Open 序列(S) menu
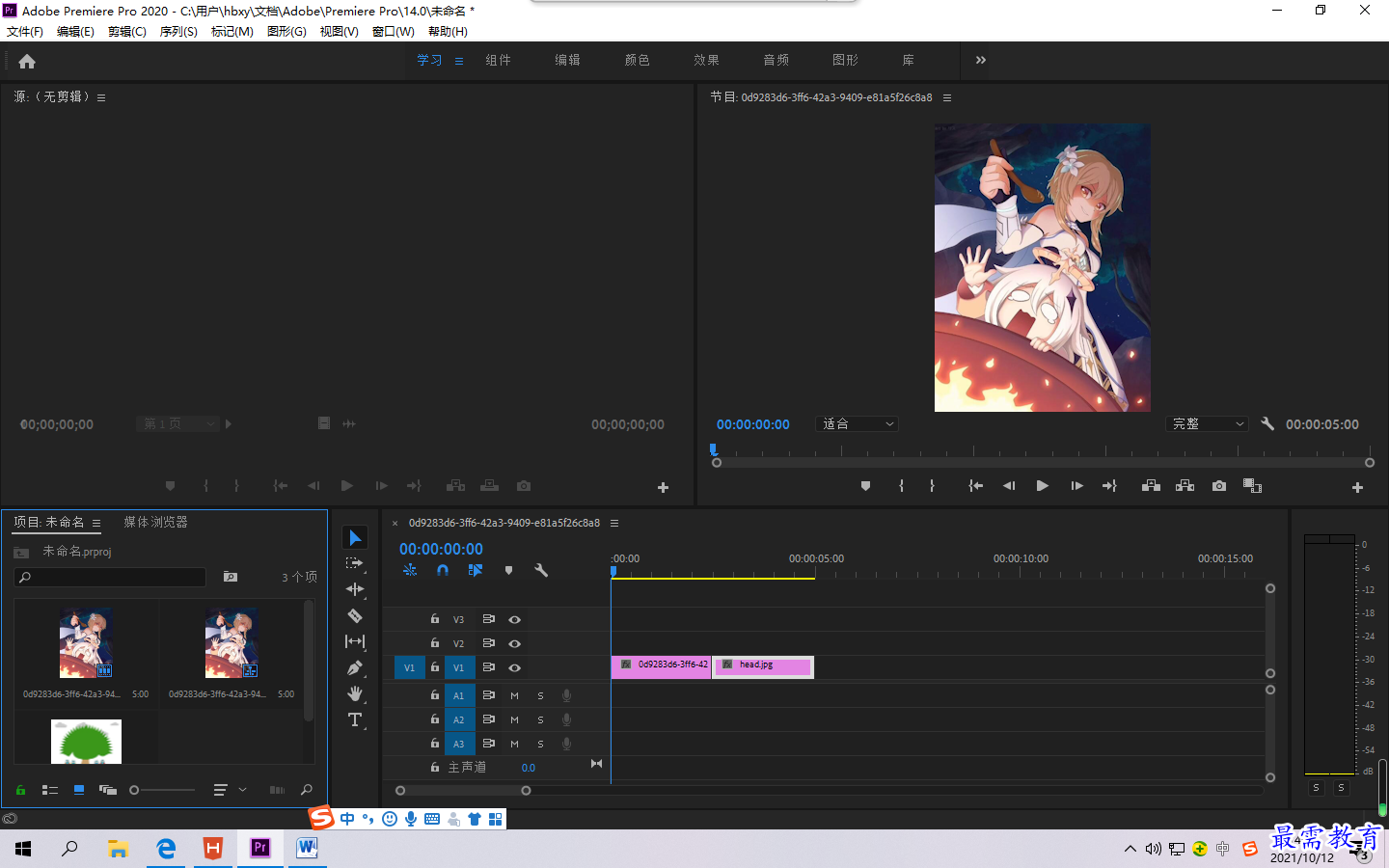This screenshot has width=1389, height=868. (178, 32)
